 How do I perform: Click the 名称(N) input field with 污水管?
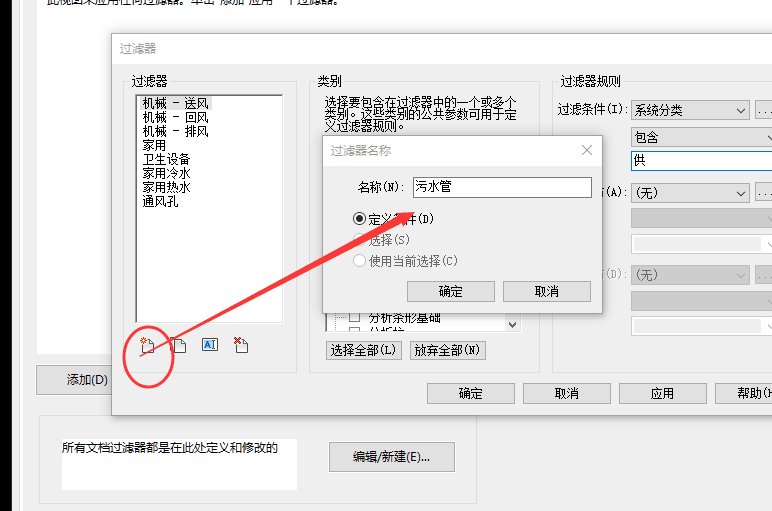coord(502,188)
